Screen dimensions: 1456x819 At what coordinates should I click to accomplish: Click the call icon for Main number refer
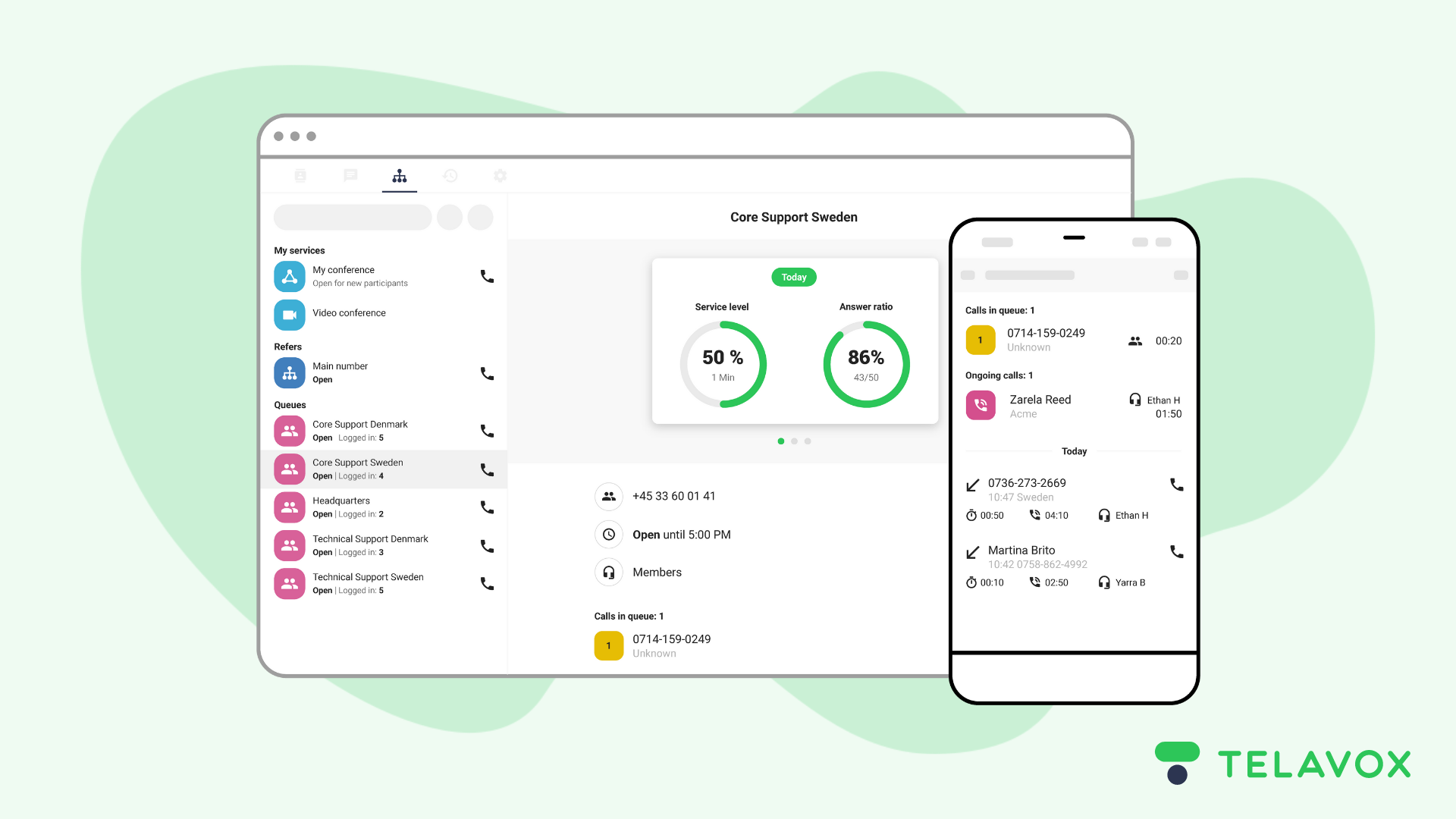[x=486, y=372]
